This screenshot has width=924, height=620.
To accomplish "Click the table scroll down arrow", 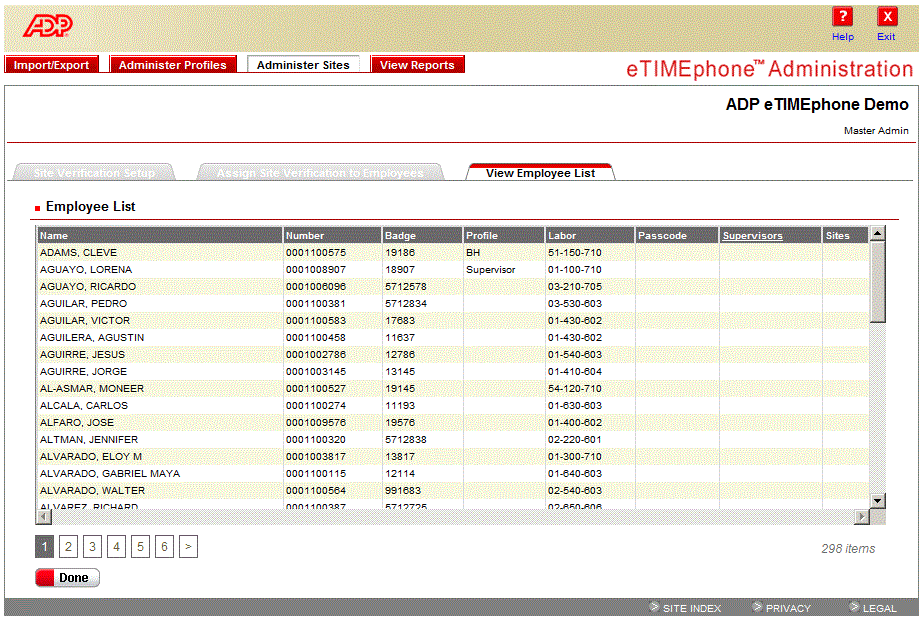I will point(877,500).
